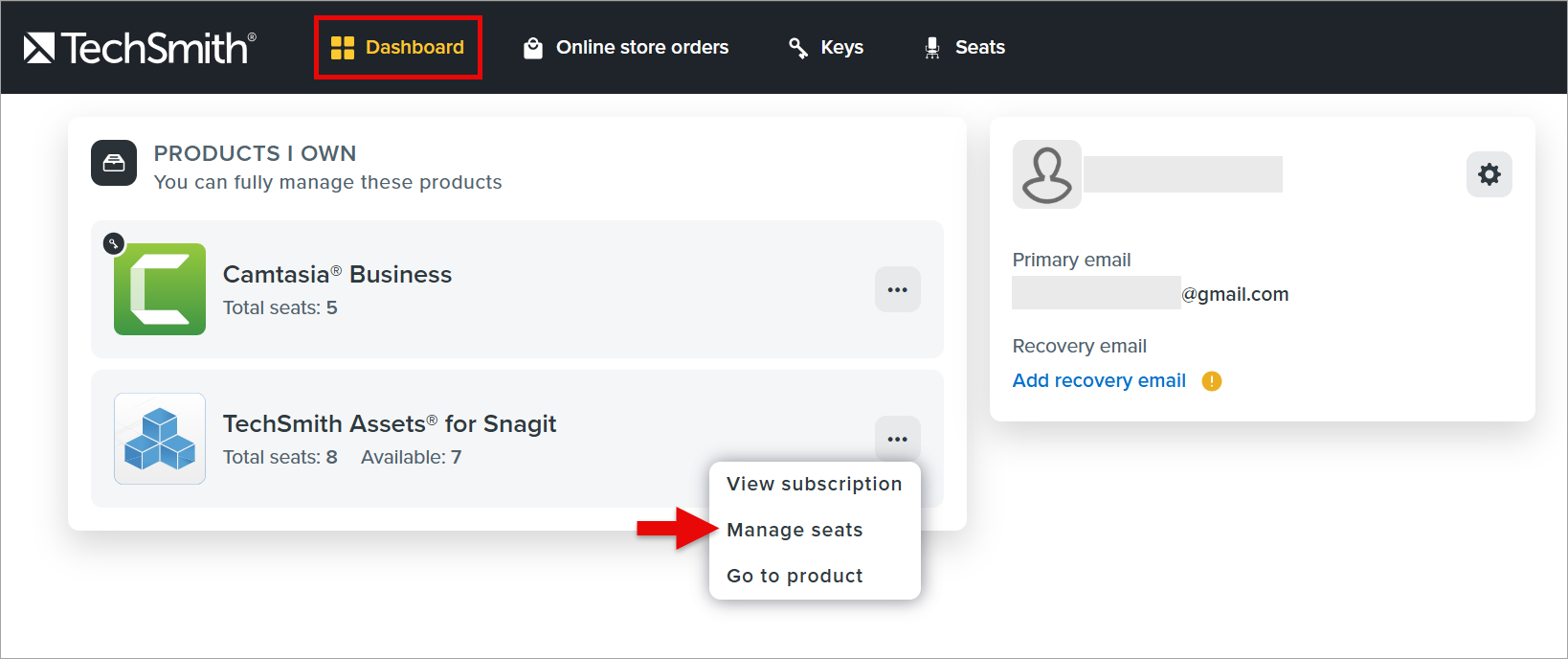Select View subscription from the menu
Screen dimensions: 1568x659
coord(814,484)
